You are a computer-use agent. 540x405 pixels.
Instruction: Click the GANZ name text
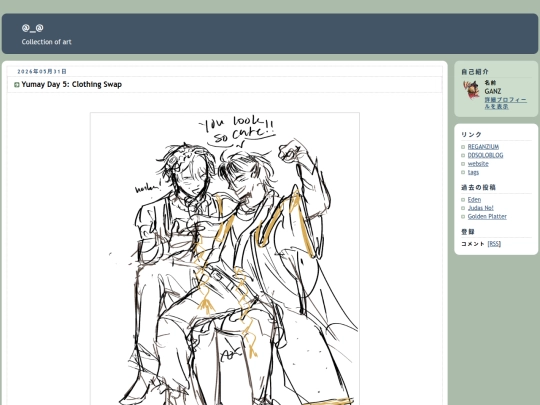coord(493,91)
